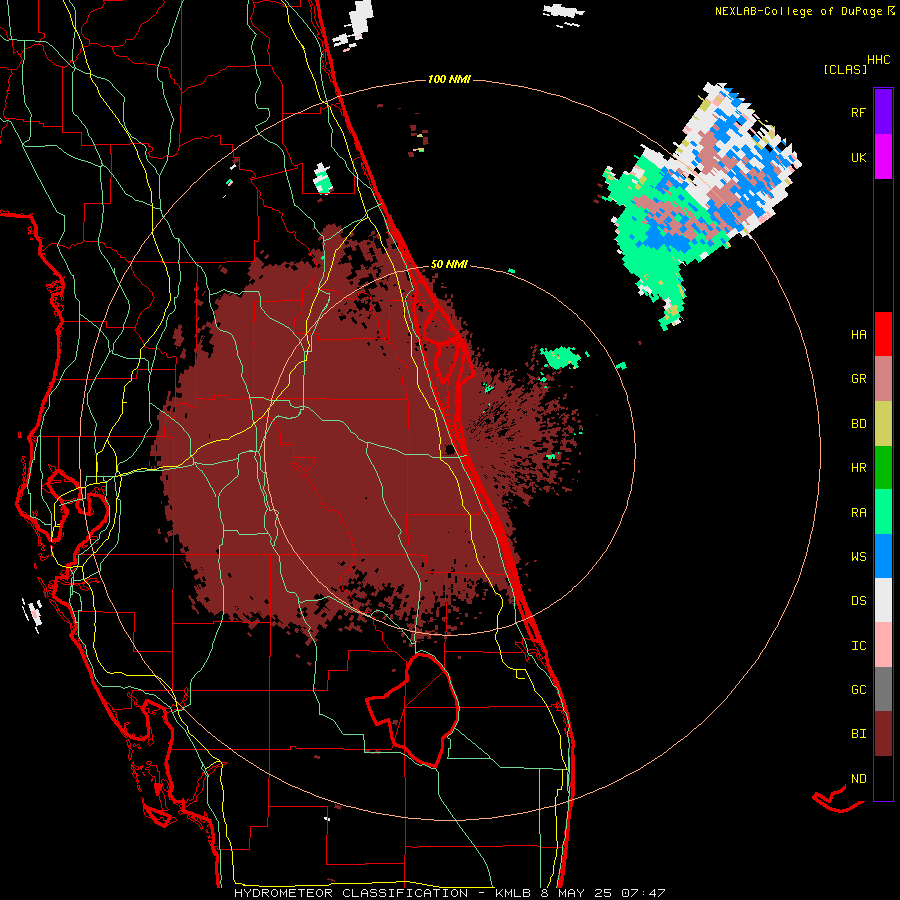Click the WS legend label
900x900 pixels.
click(858, 557)
